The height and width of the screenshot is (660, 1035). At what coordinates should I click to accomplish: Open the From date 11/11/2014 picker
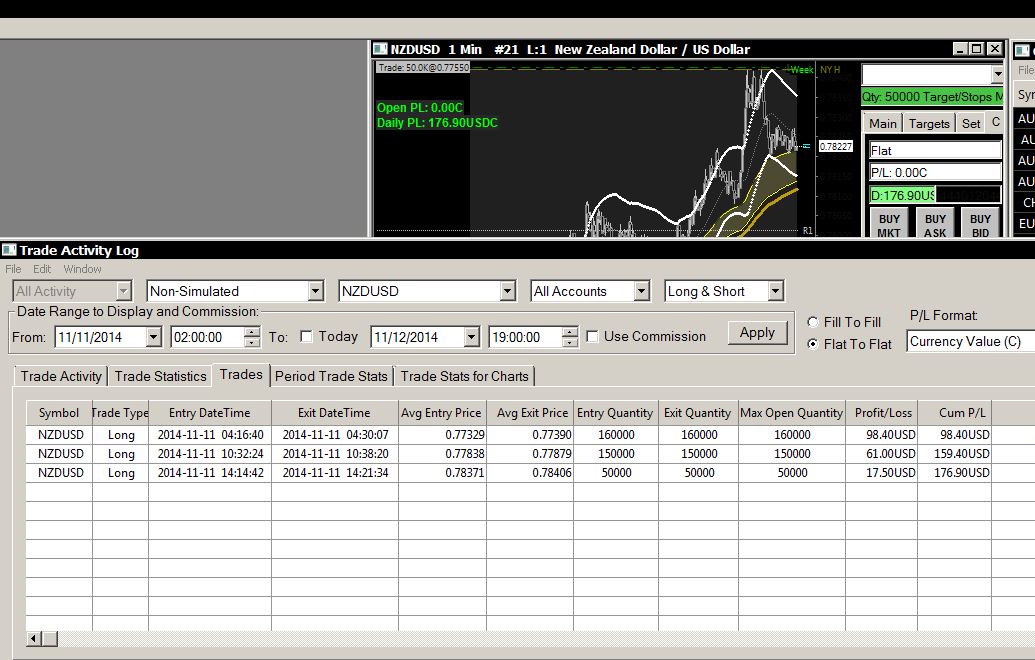click(153, 337)
